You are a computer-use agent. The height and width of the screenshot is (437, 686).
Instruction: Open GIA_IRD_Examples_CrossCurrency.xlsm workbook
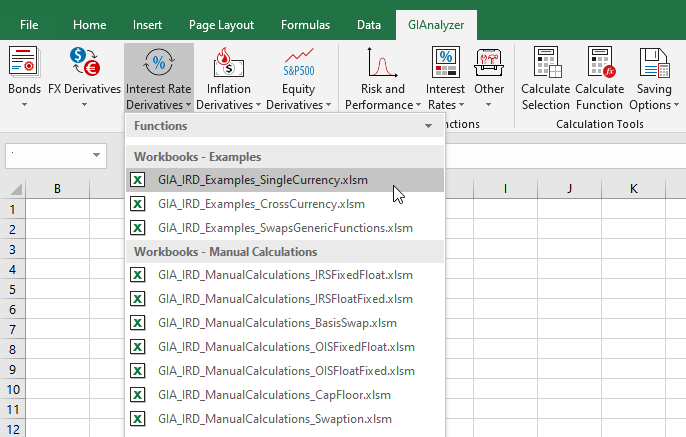[285, 204]
